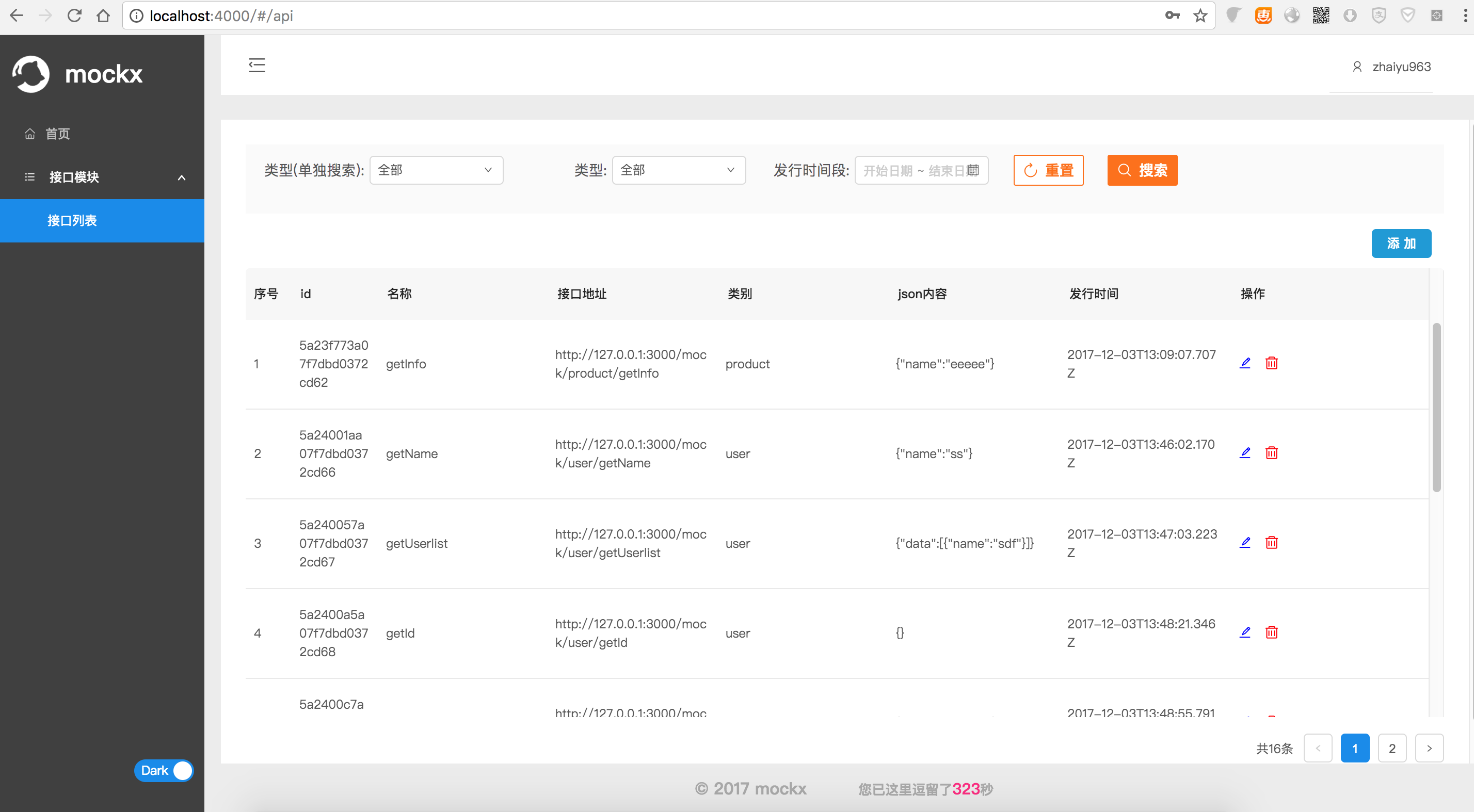The height and width of the screenshot is (812, 1474).
Task: Click the table vertical scrollbar thumb
Action: click(x=1436, y=407)
